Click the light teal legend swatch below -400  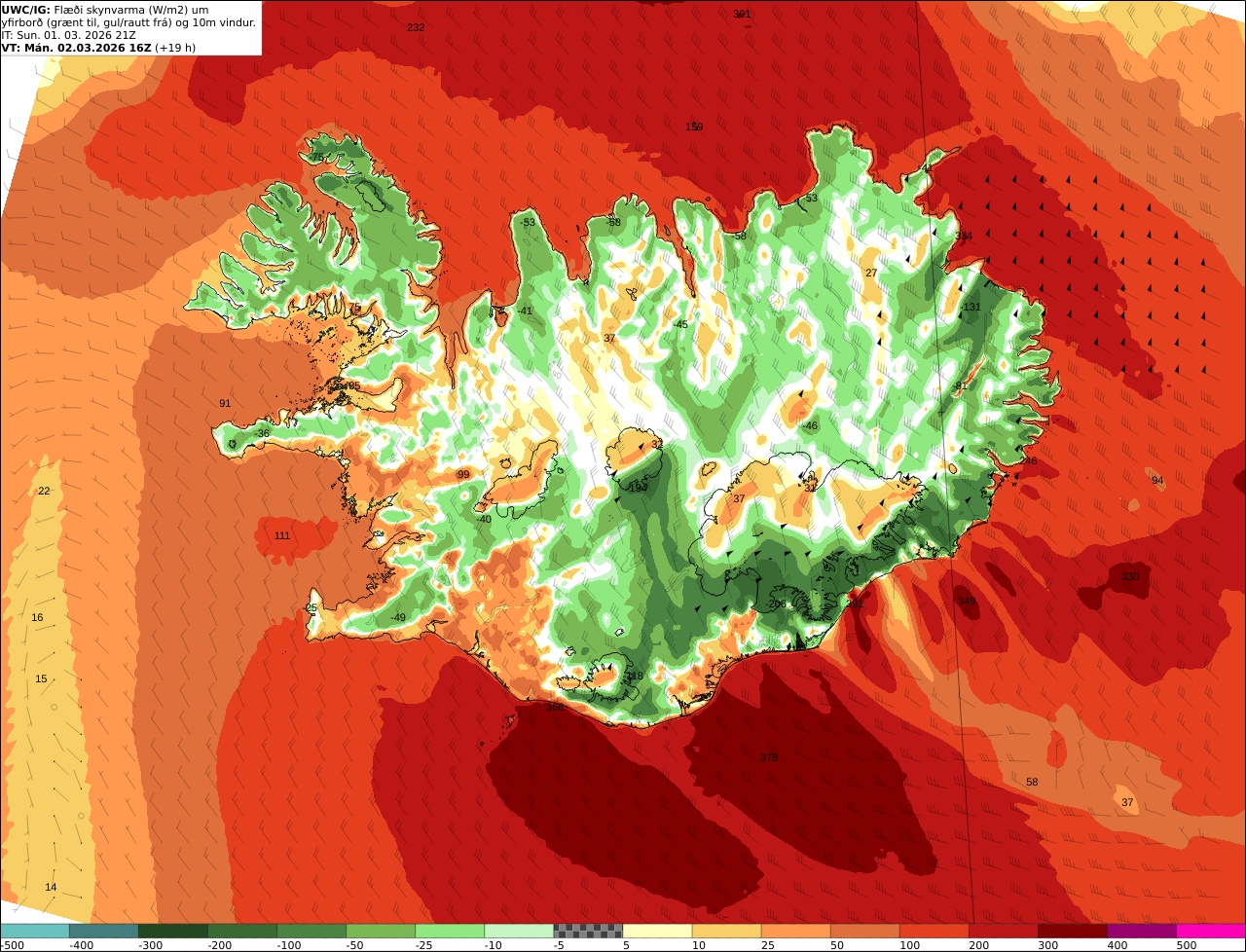(x=34, y=931)
